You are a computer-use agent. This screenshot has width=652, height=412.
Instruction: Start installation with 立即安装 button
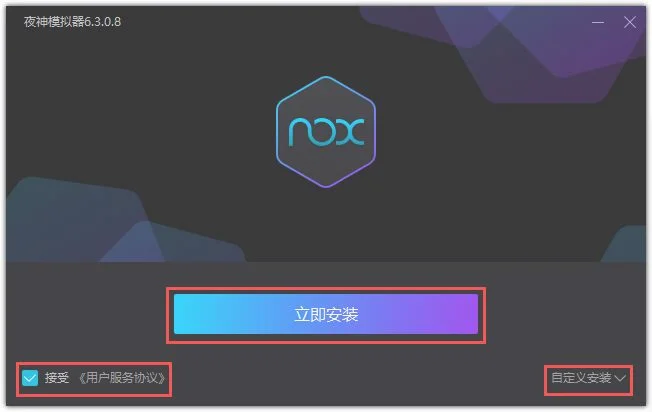pos(326,314)
